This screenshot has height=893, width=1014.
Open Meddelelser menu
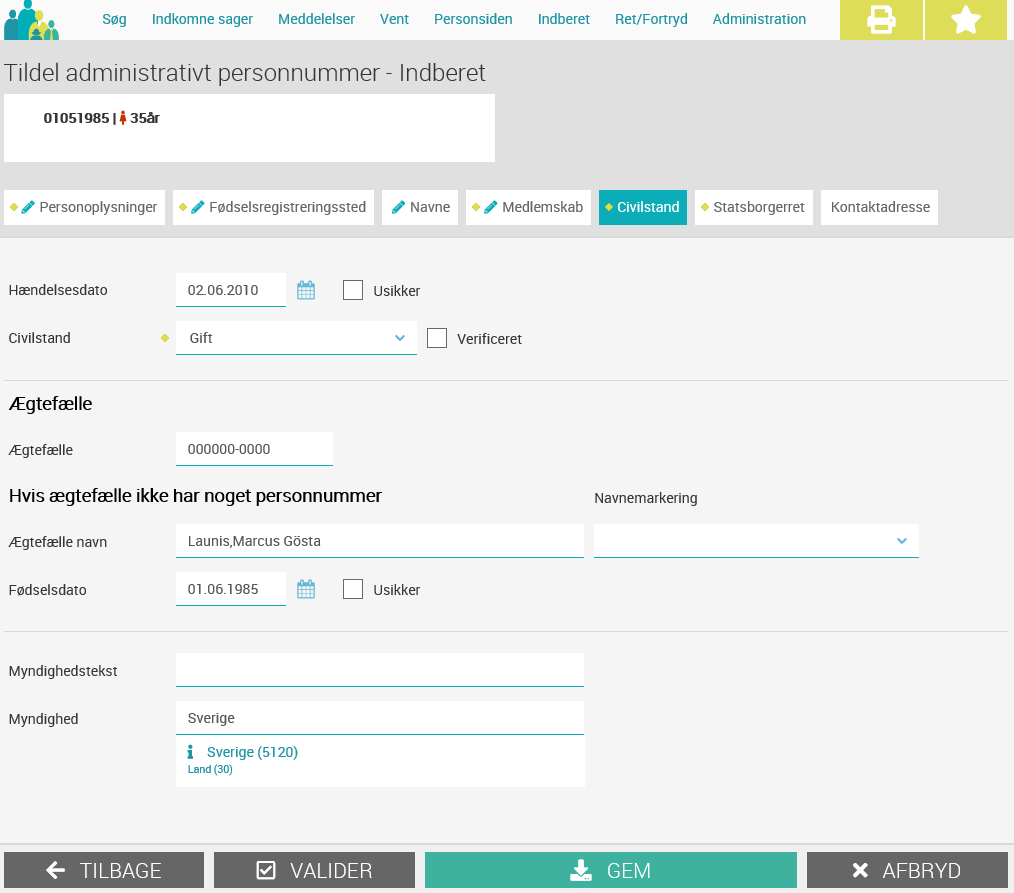316,19
